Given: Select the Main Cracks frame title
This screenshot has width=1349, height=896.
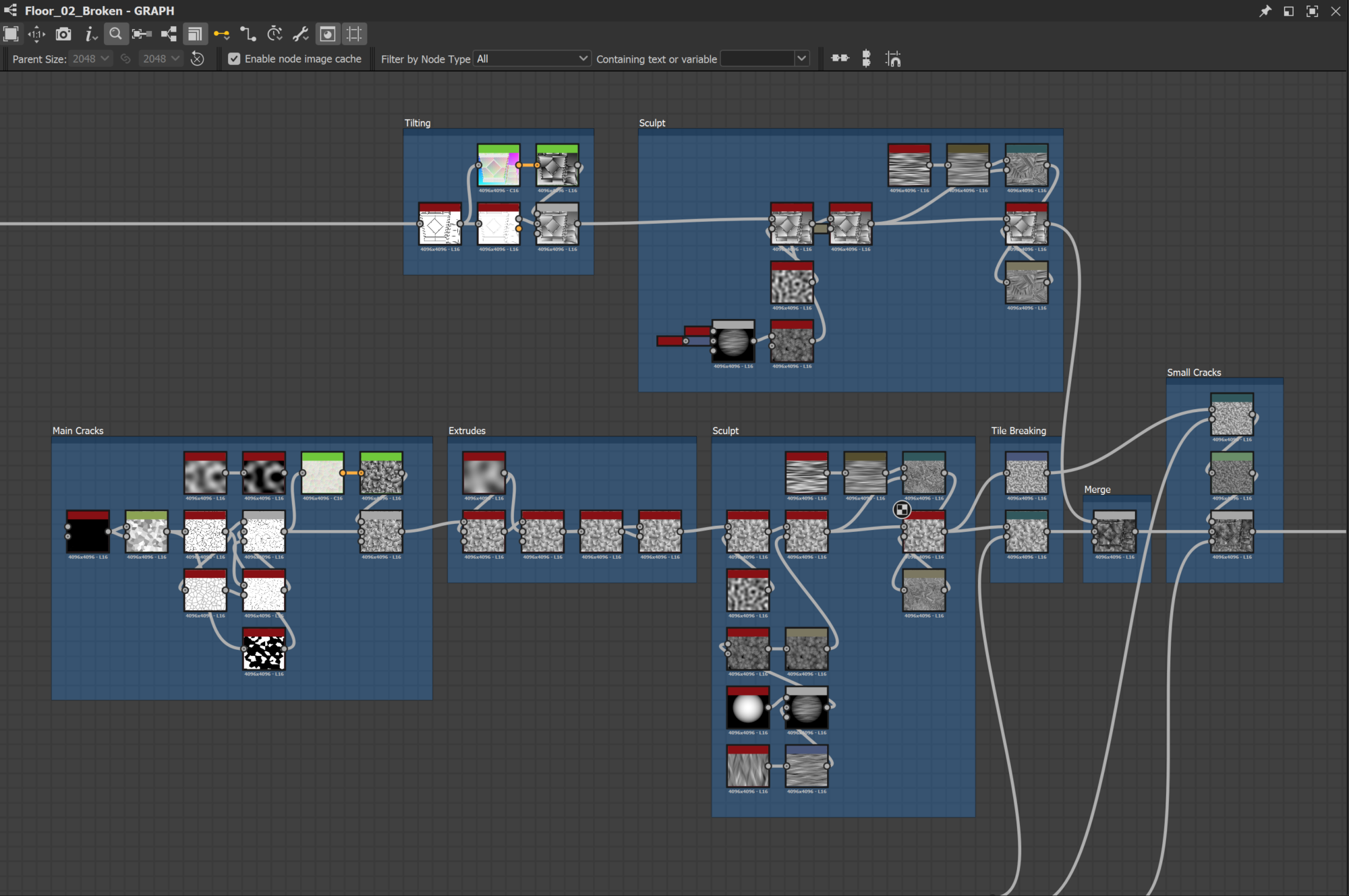Looking at the screenshot, I should coord(78,431).
